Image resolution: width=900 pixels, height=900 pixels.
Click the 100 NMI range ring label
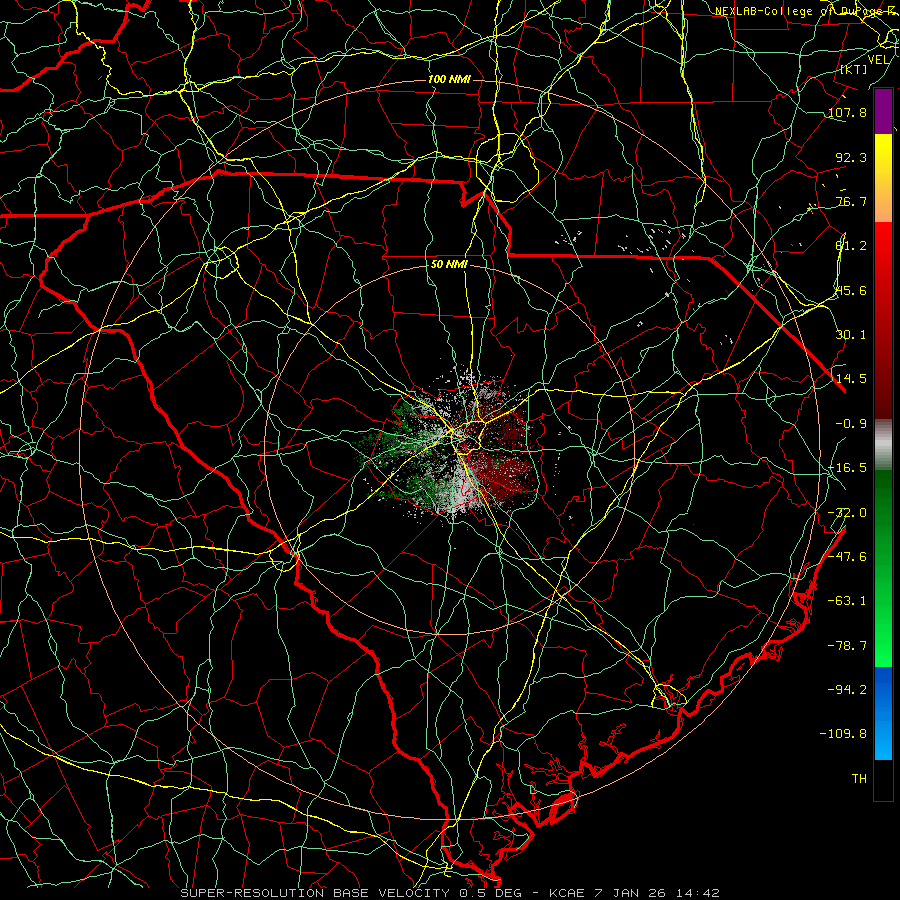click(x=449, y=79)
